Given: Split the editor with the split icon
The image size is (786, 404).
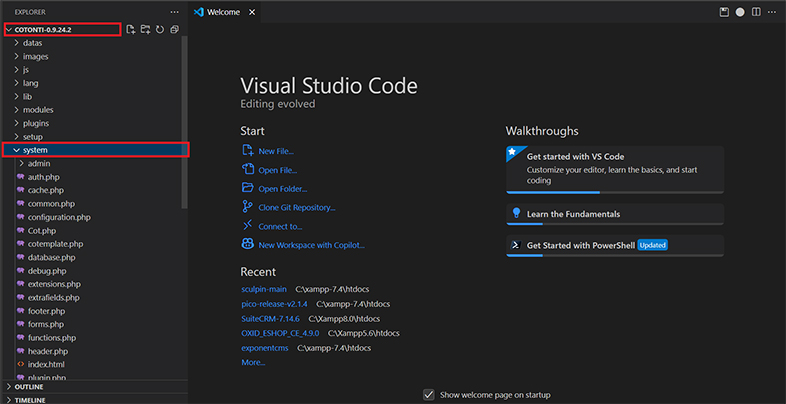Looking at the screenshot, I should point(756,12).
